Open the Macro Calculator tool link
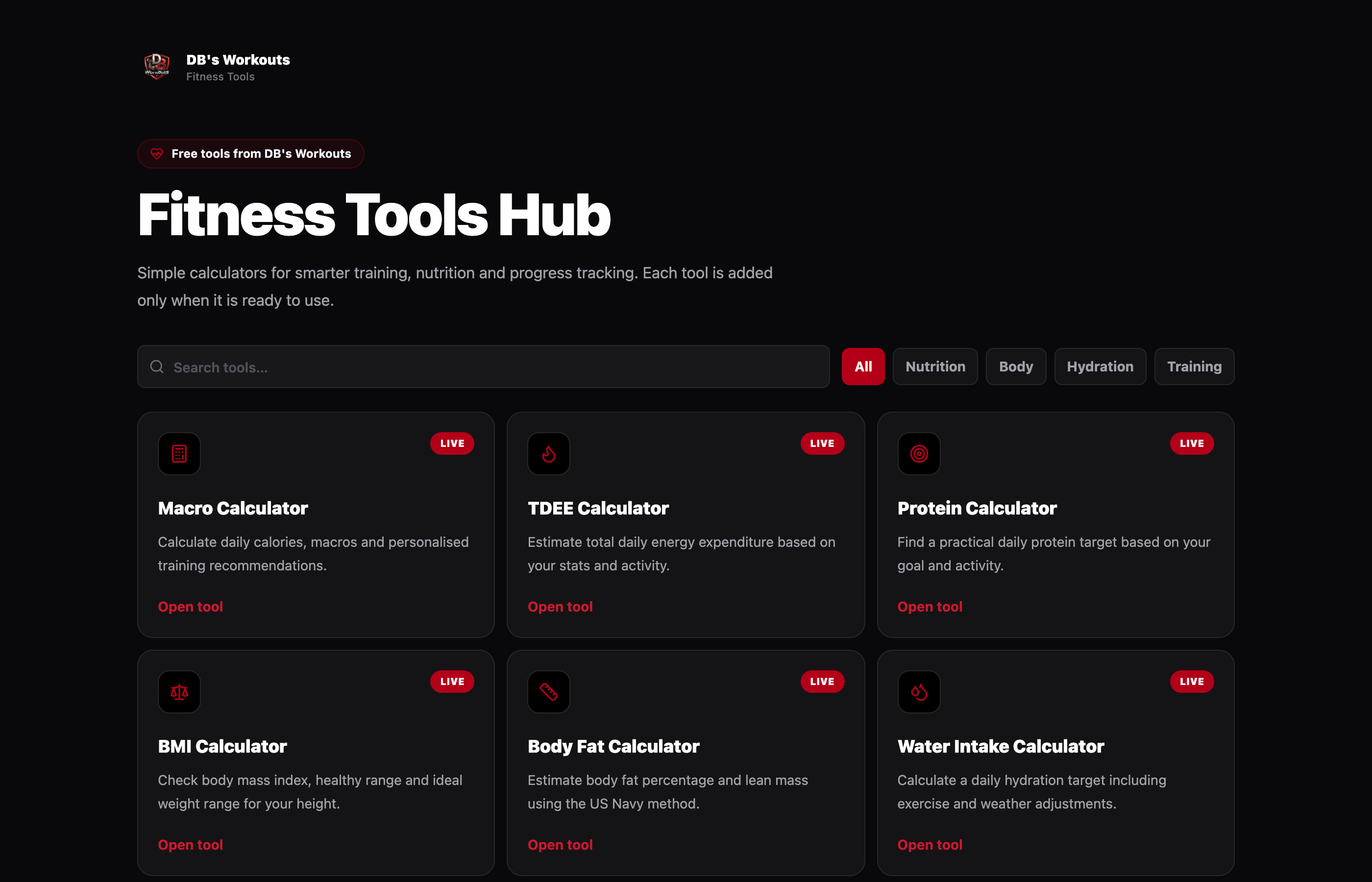This screenshot has height=882, width=1372. (x=190, y=607)
